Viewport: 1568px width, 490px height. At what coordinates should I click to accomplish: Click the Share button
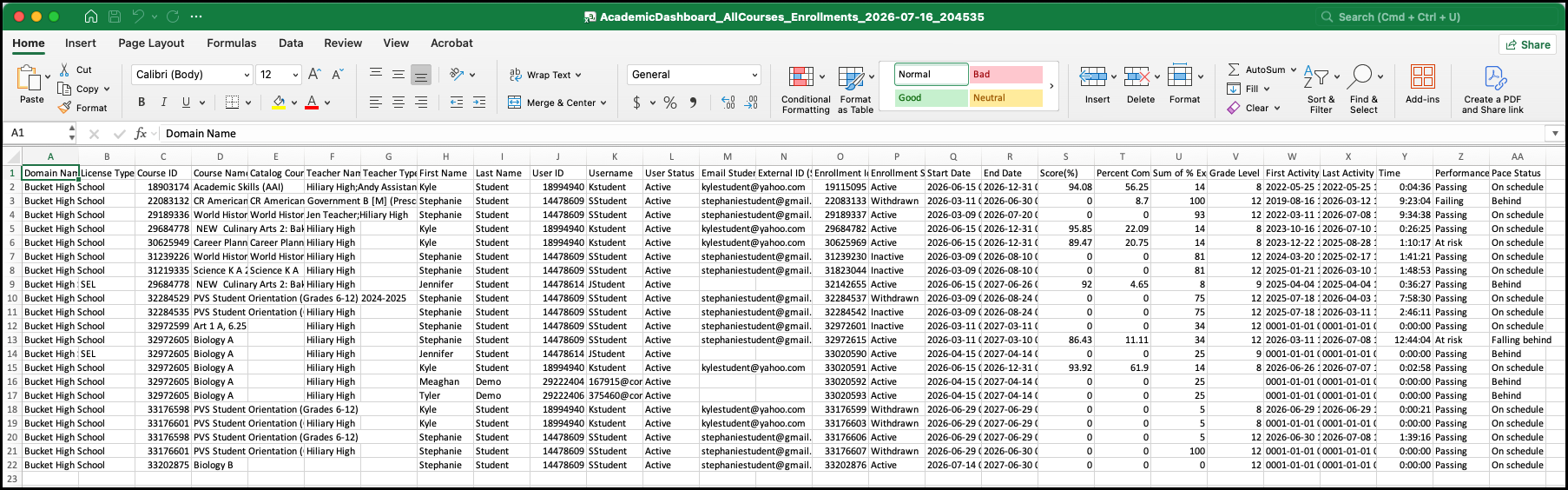click(x=1527, y=44)
